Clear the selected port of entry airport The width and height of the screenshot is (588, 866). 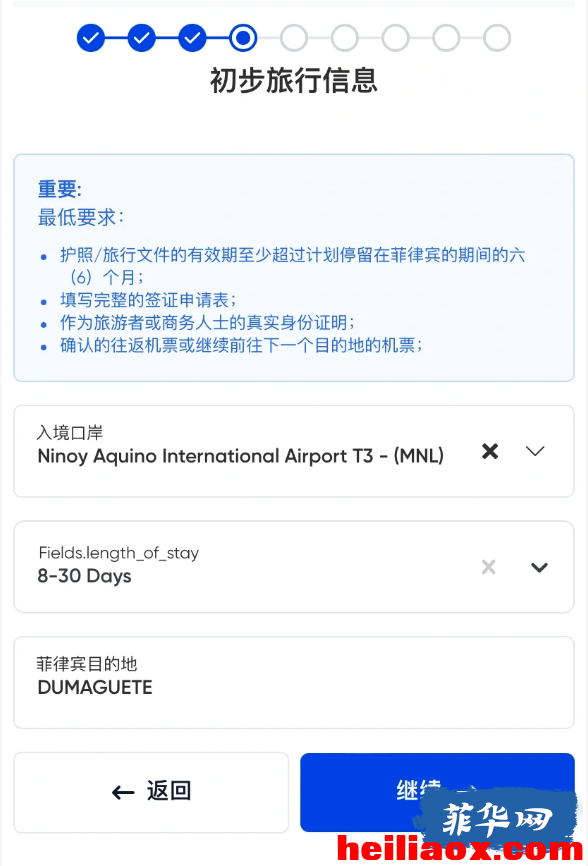point(490,451)
